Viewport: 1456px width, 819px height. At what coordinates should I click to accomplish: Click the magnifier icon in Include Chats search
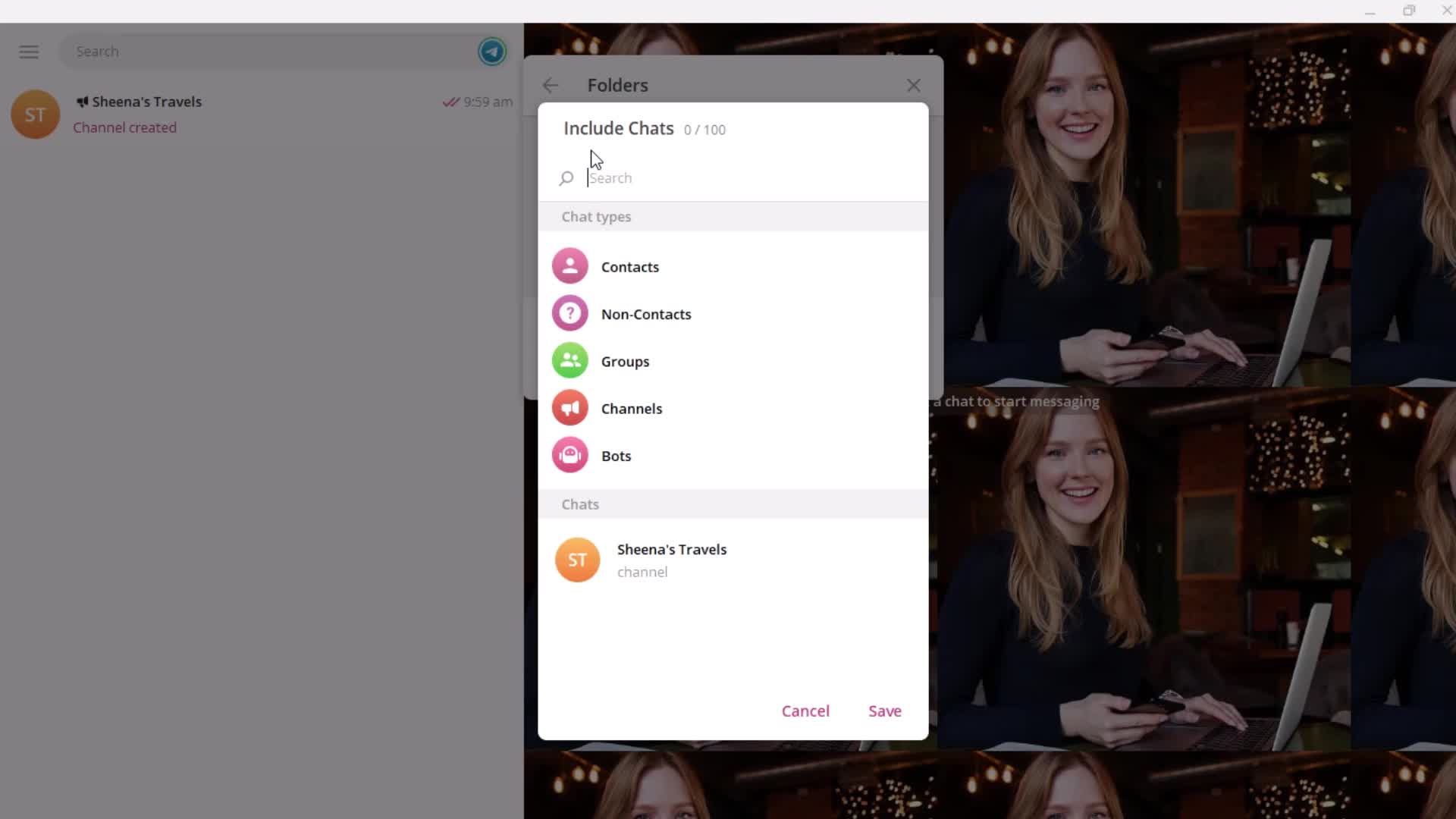(x=566, y=178)
